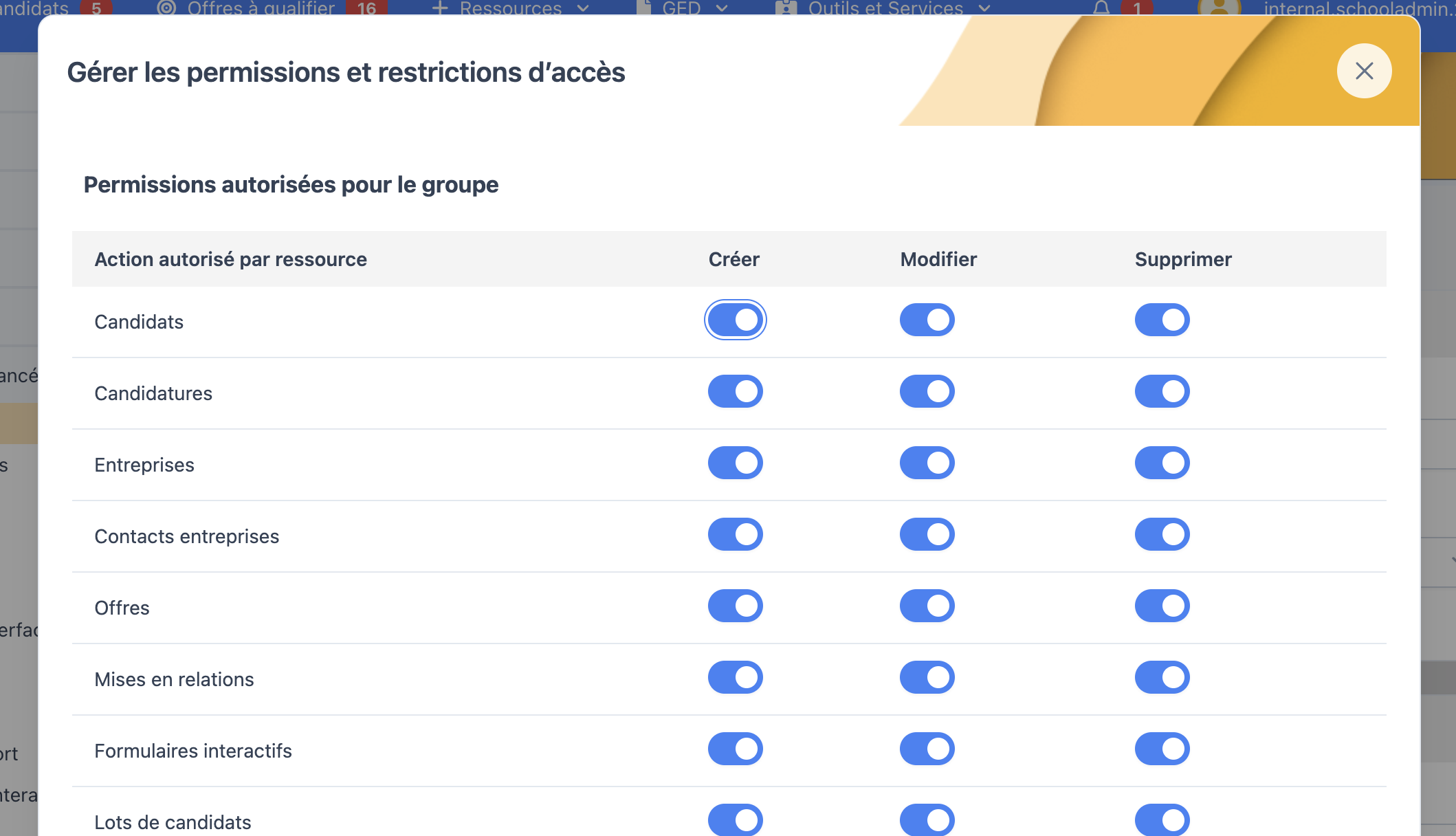Toggle Supprimer permission for Candidats
Viewport: 1456px width, 836px height.
1162,320
